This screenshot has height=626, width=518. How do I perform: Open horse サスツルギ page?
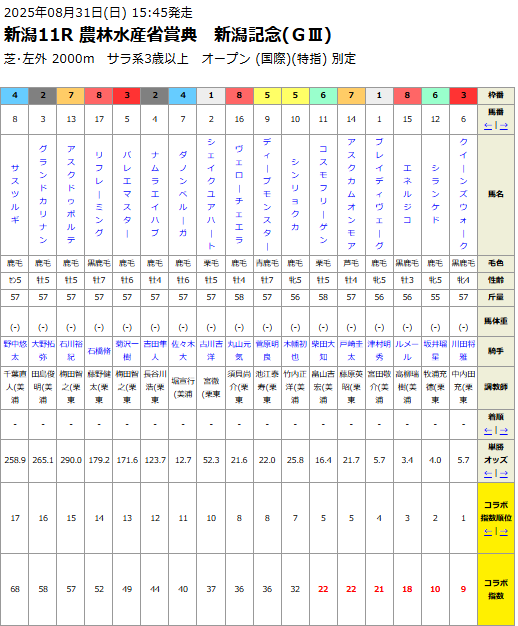click(x=15, y=194)
